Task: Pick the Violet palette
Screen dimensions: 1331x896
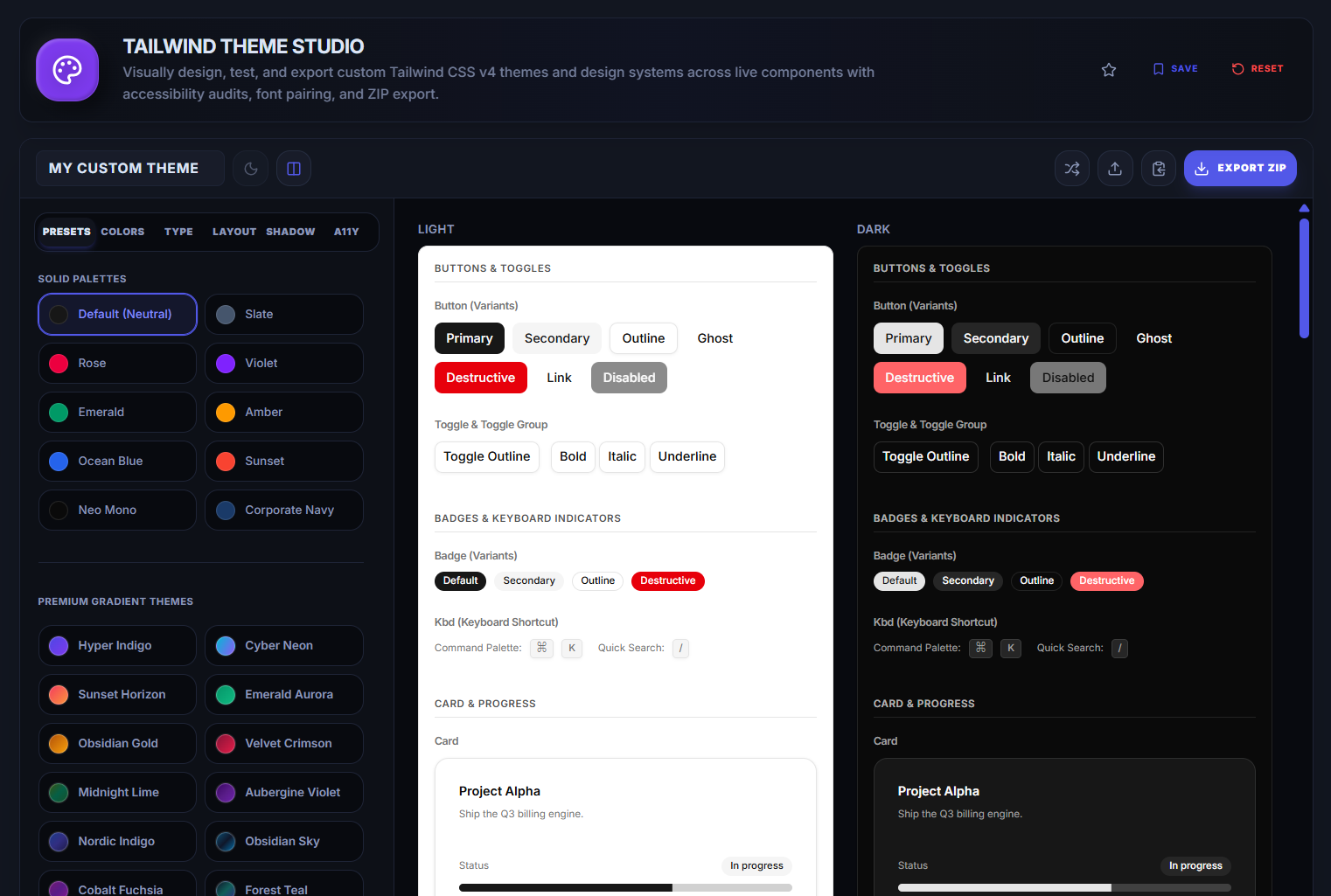Action: (284, 364)
